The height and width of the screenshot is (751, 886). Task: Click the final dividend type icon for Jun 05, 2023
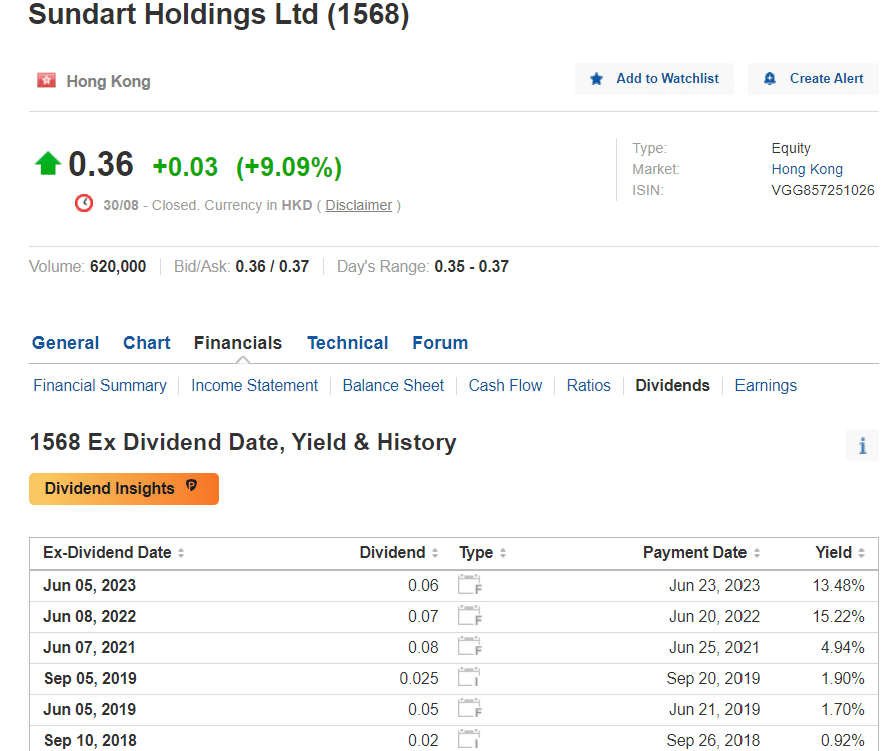[469, 584]
